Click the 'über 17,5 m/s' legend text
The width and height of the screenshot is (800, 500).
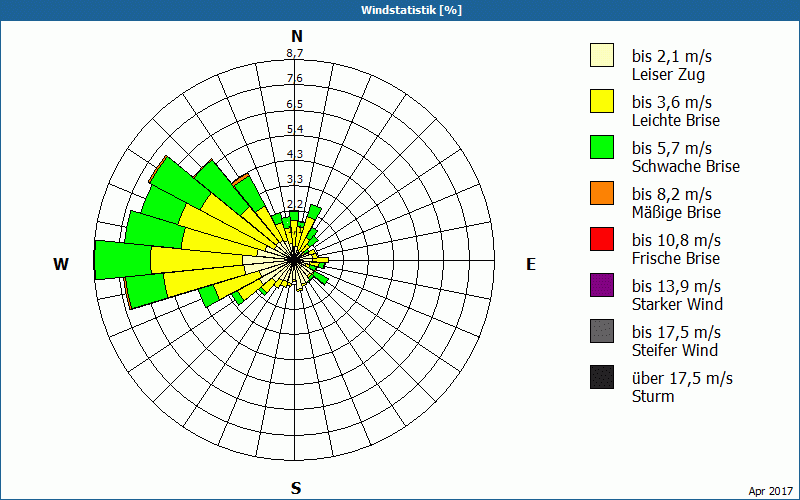pos(682,378)
